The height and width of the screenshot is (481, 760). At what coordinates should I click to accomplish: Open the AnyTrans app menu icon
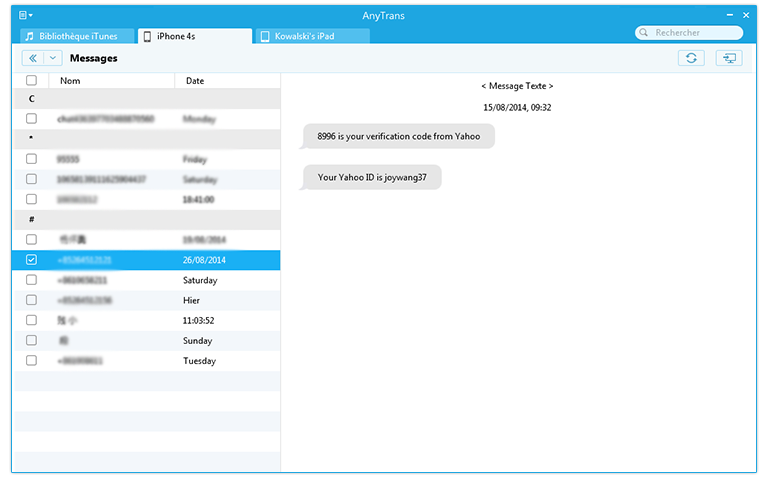25,16
